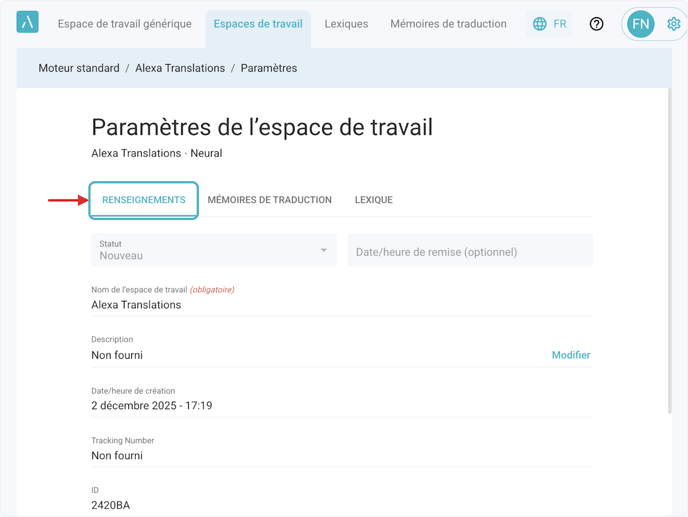Go to Espace de travail générique

pos(124,24)
